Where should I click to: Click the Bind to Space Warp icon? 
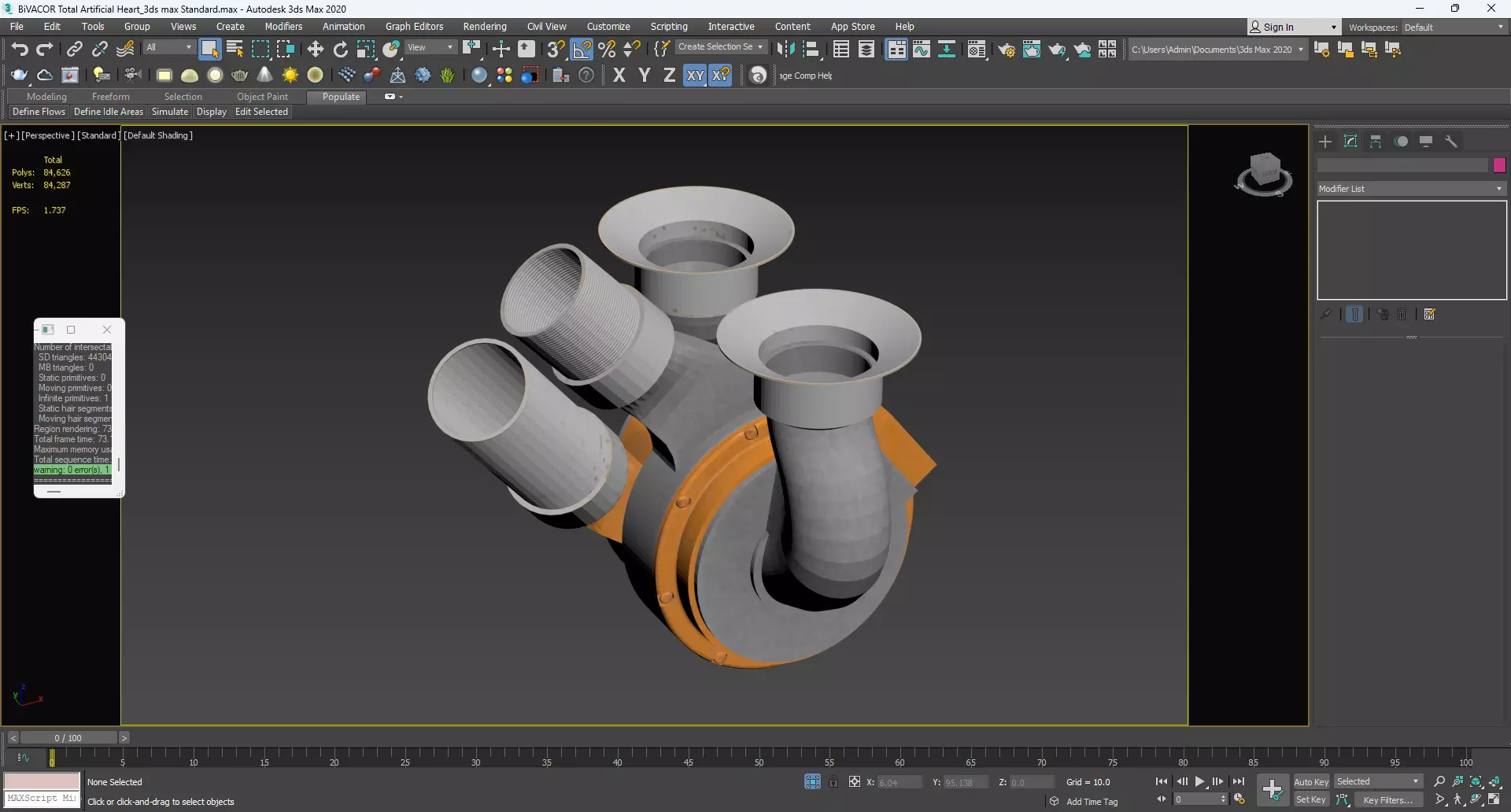coord(125,49)
